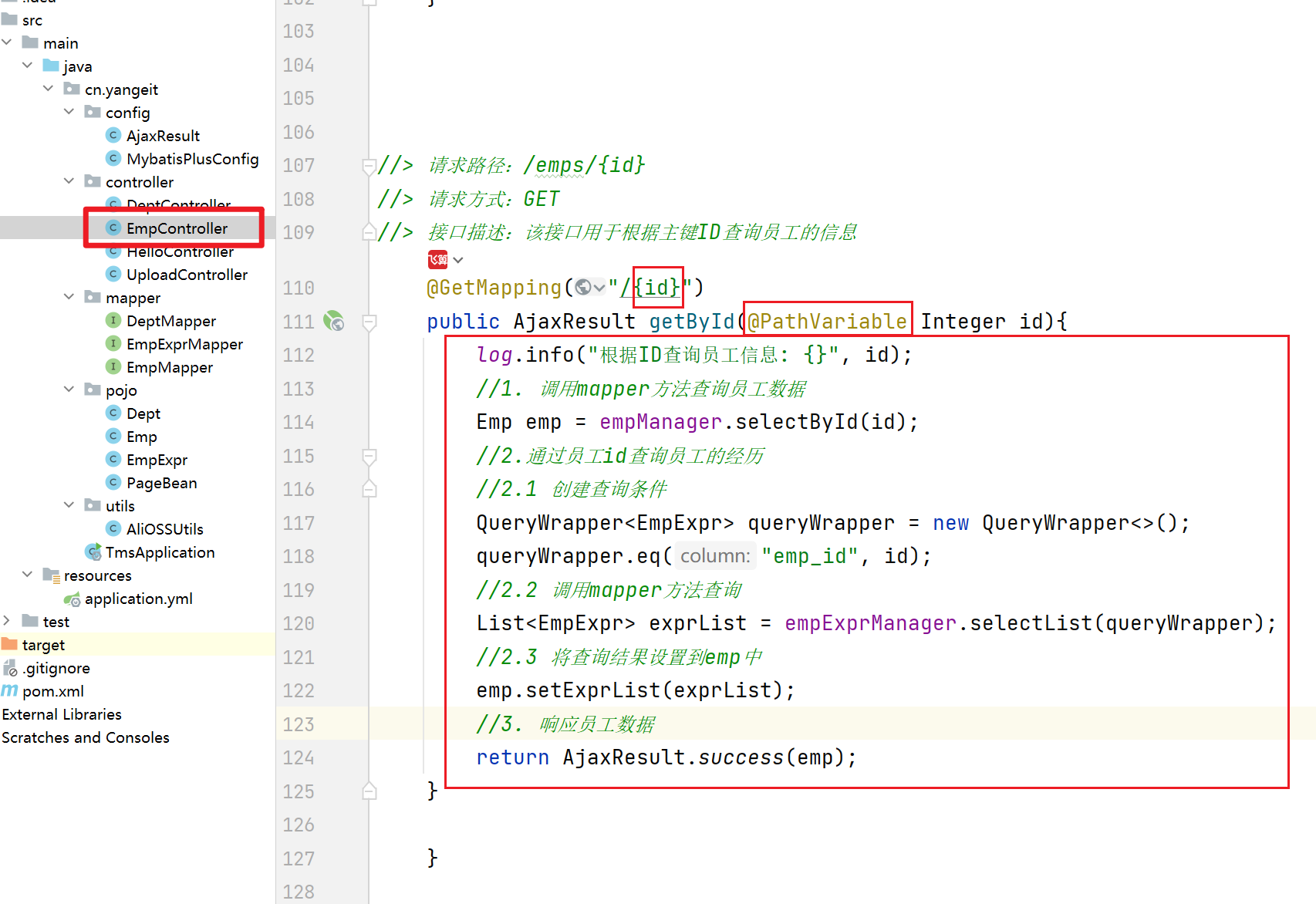Click the application.yml config file icon
This screenshot has height=904, width=1316.
click(73, 599)
